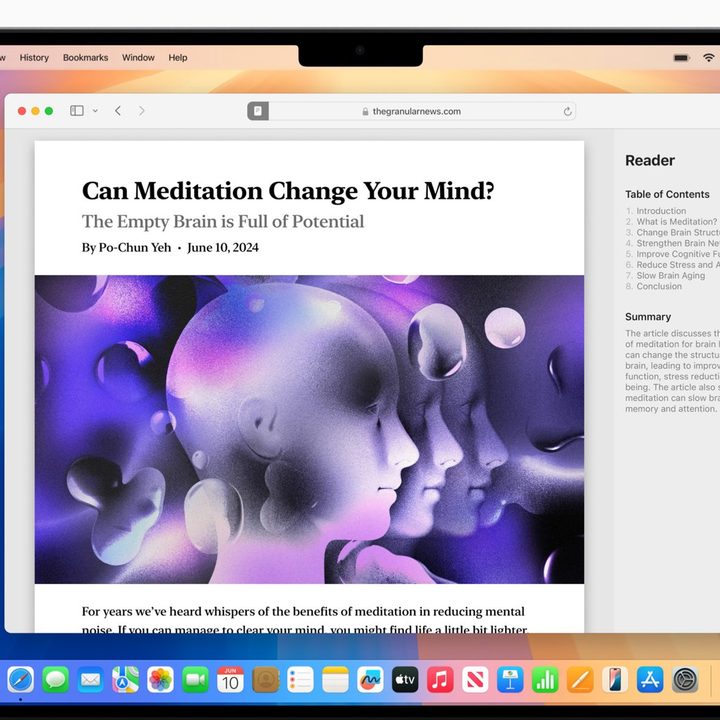Open Keynote from the Dock
This screenshot has height=720, width=720.
[510, 680]
